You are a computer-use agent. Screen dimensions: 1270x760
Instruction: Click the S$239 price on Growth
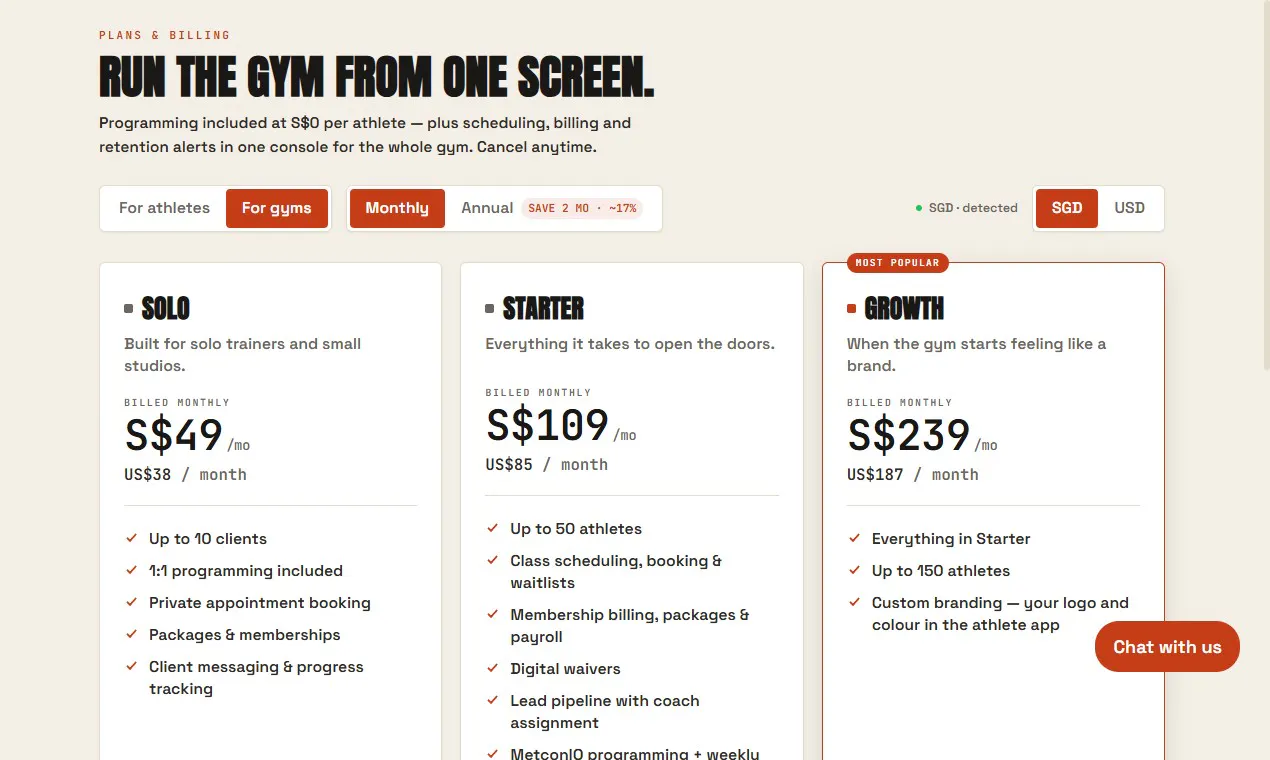909,435
